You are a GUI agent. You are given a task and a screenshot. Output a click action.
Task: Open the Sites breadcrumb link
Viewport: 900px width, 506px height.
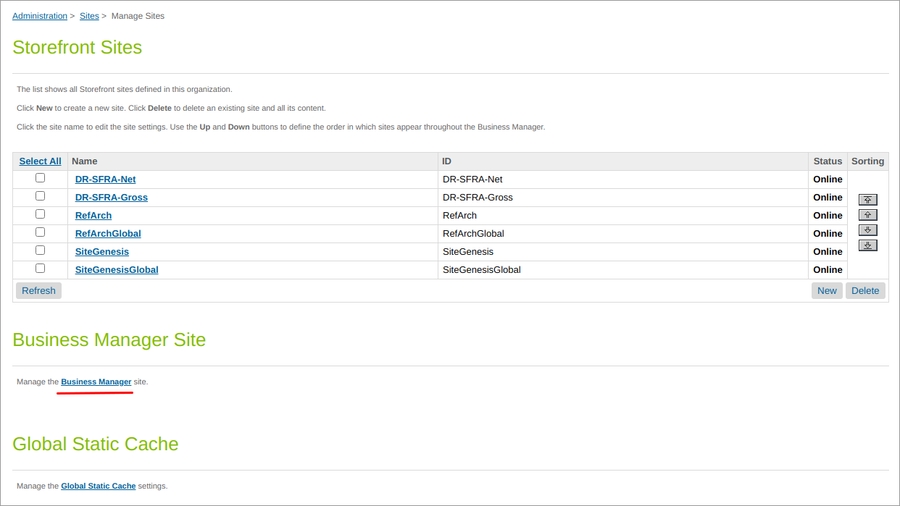pyautogui.click(x=89, y=16)
